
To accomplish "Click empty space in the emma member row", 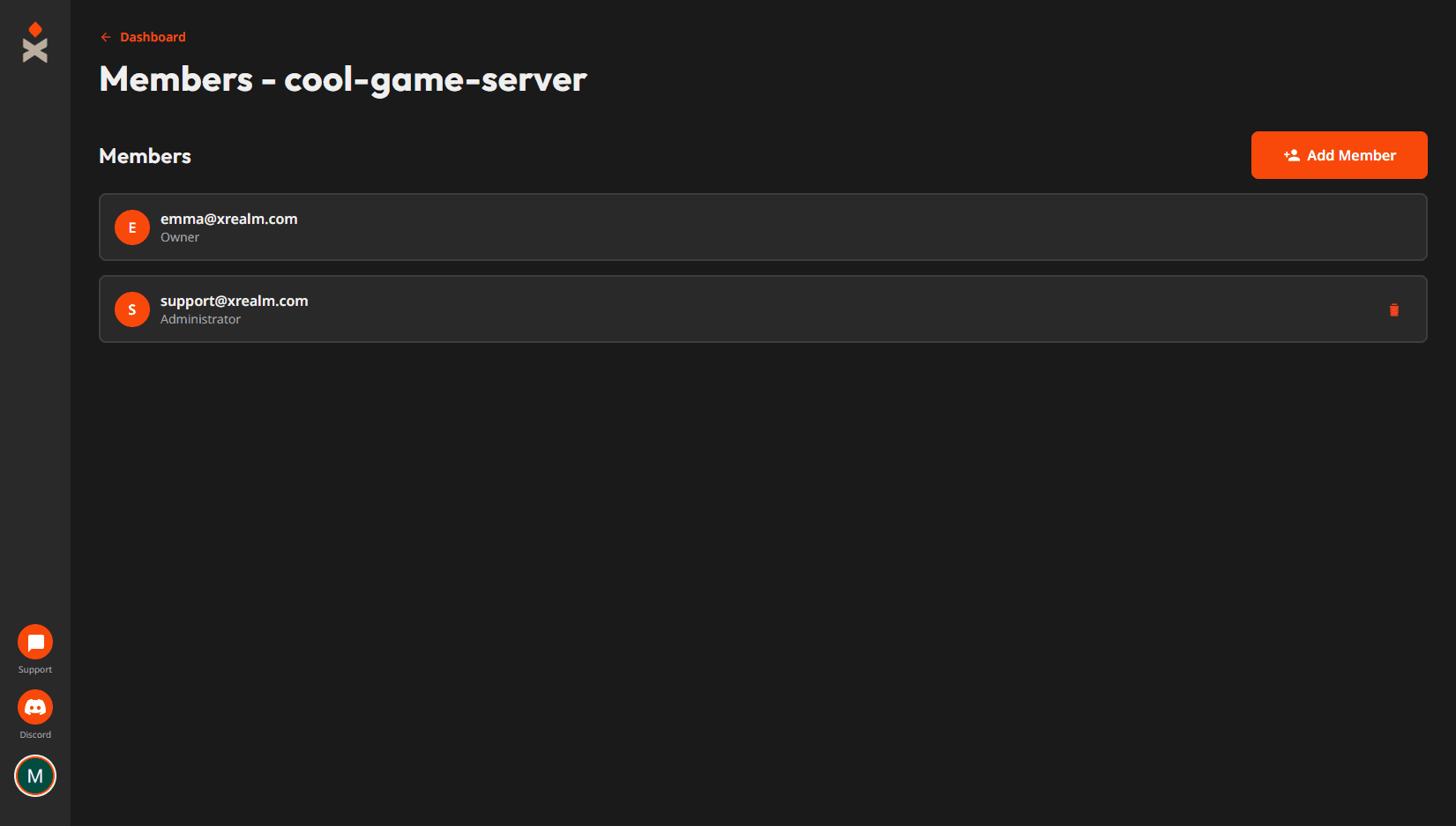I will 794,227.
